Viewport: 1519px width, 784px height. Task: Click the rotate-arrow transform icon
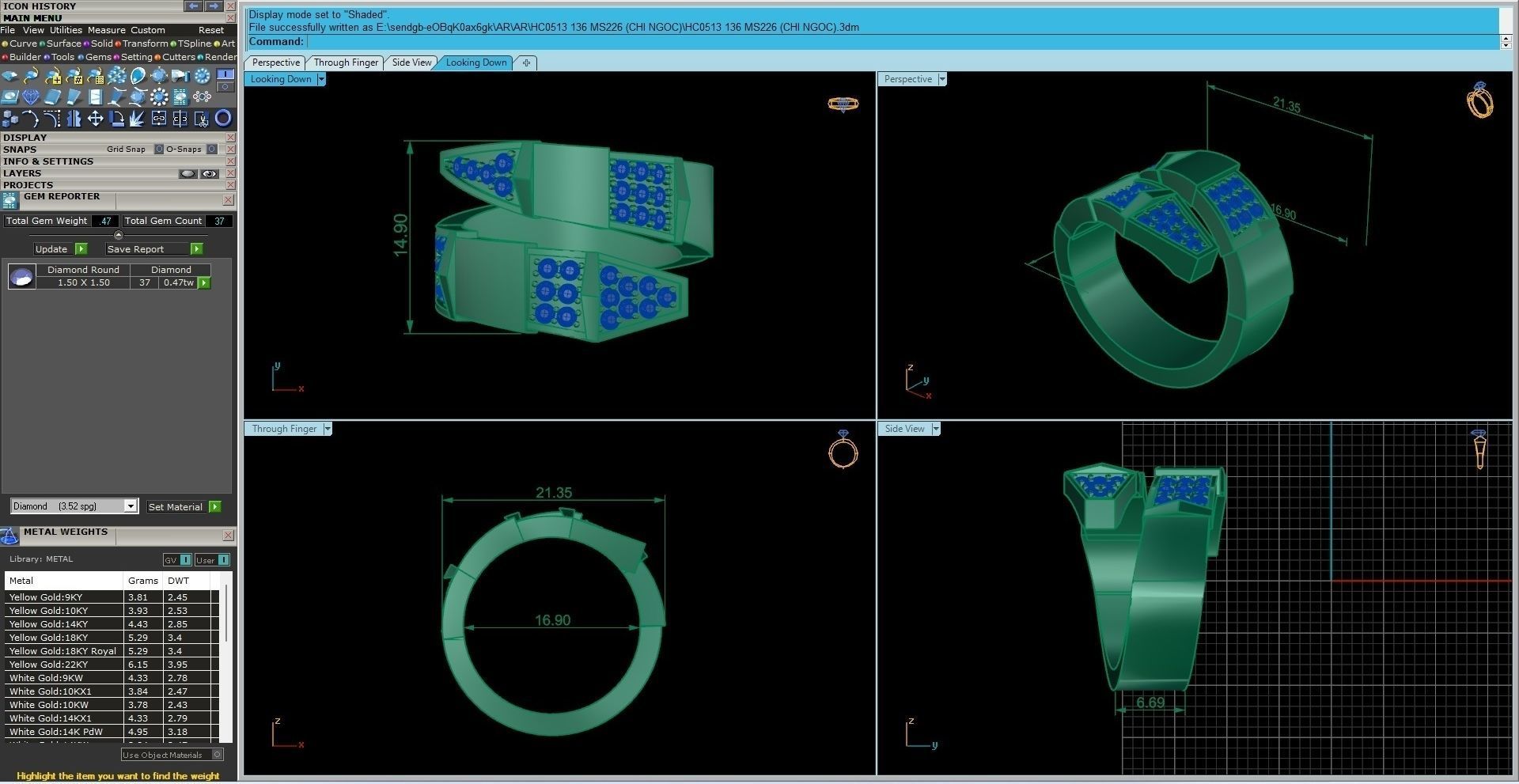(x=116, y=119)
